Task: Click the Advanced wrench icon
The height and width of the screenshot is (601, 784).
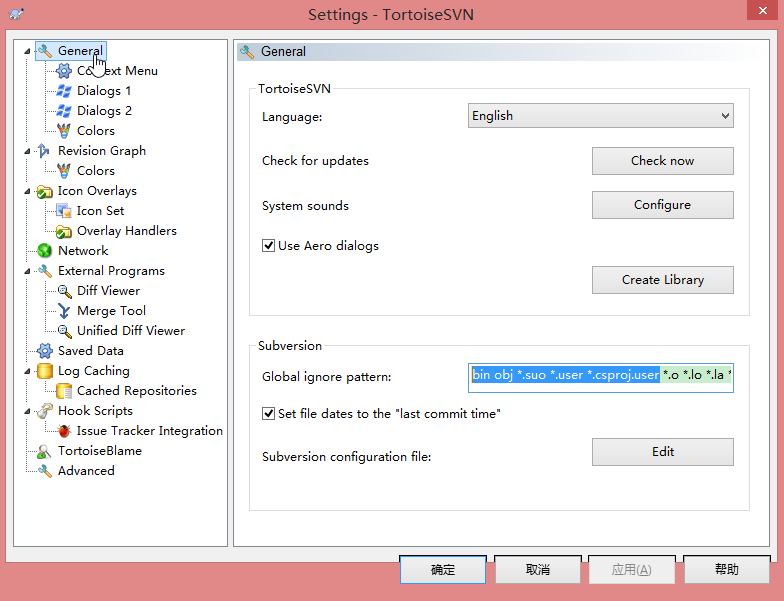Action: [x=45, y=471]
